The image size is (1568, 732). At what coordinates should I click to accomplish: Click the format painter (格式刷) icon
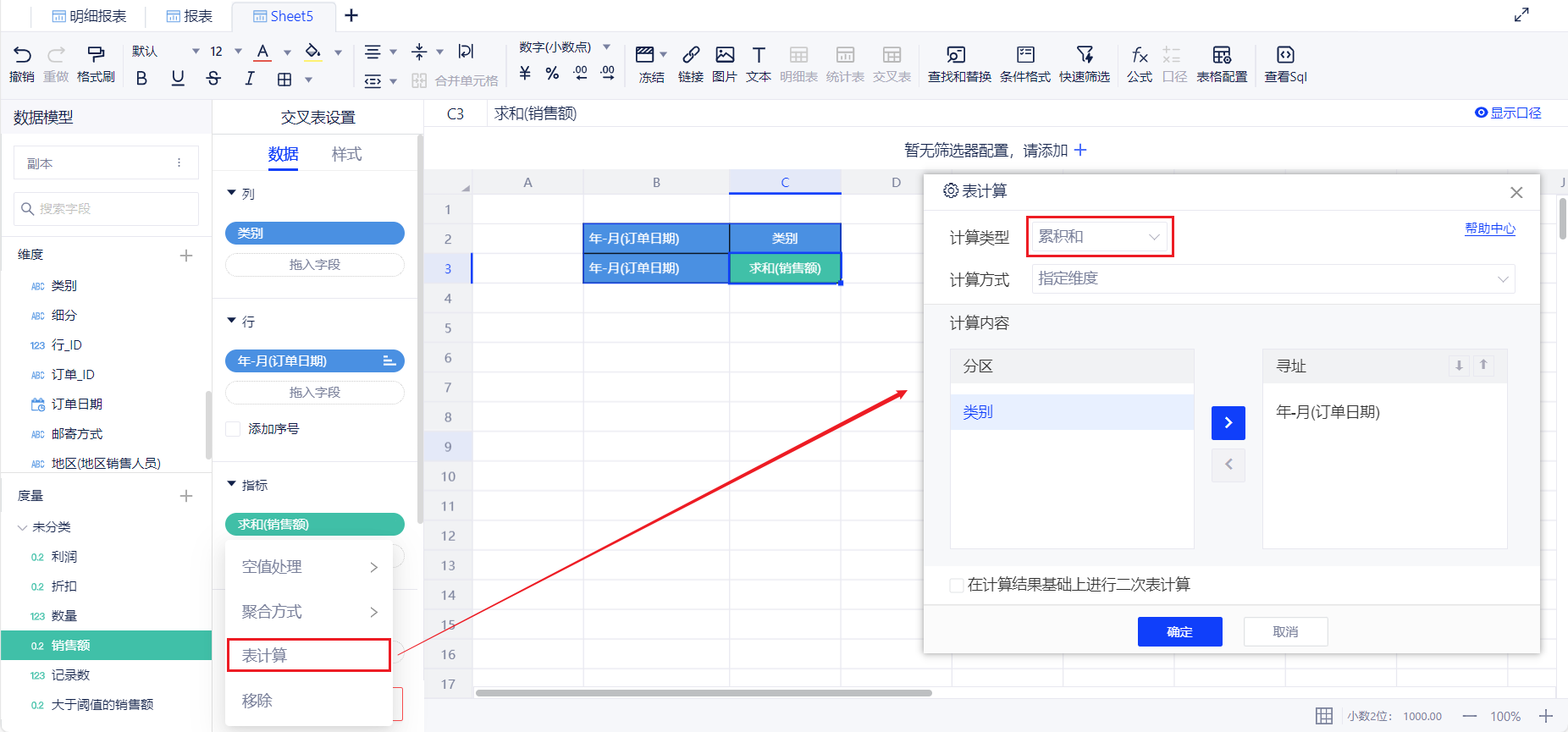click(x=96, y=56)
